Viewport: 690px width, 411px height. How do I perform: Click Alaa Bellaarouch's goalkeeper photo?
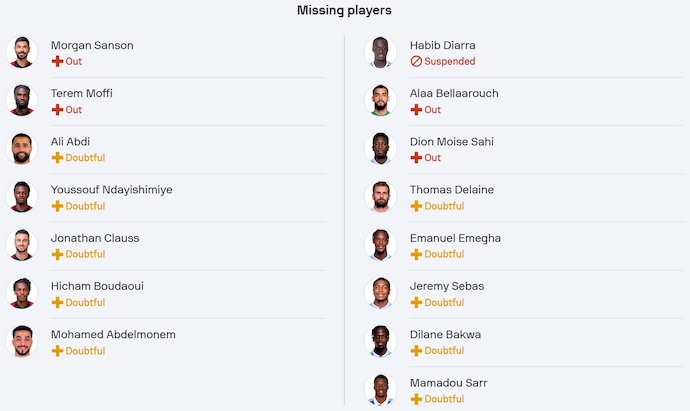tap(380, 100)
